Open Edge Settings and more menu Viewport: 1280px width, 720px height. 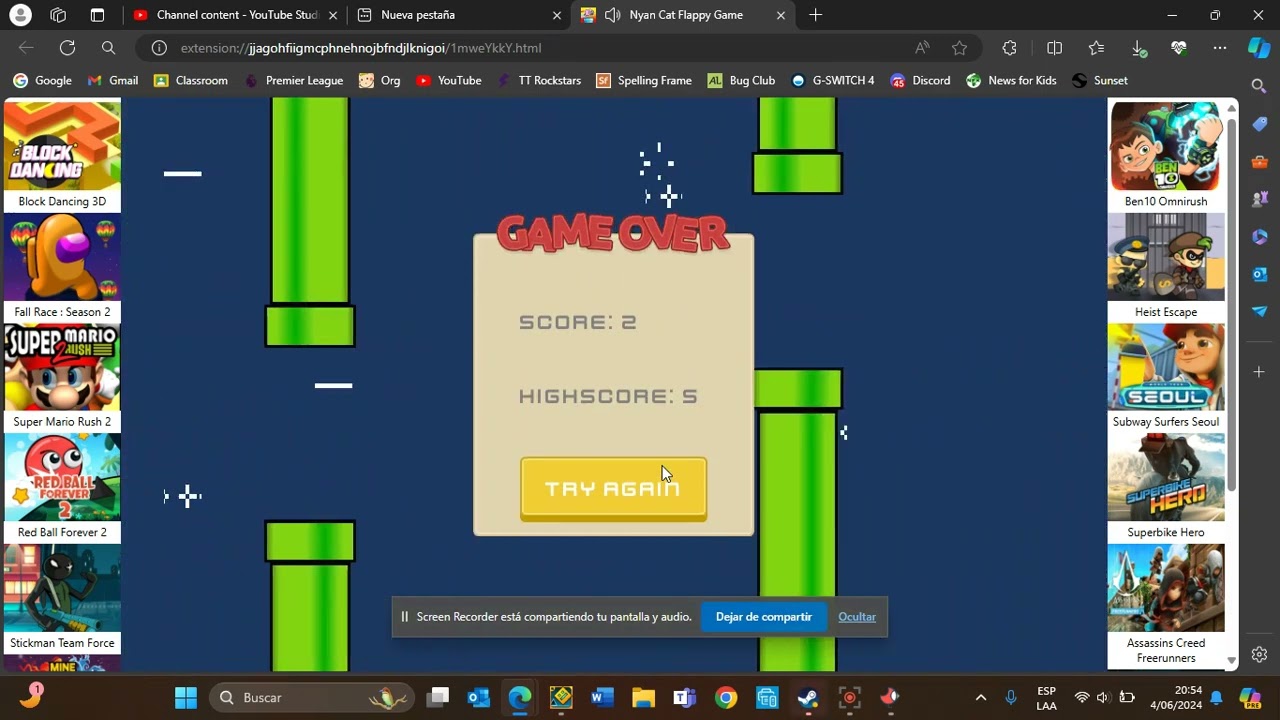coord(1220,48)
